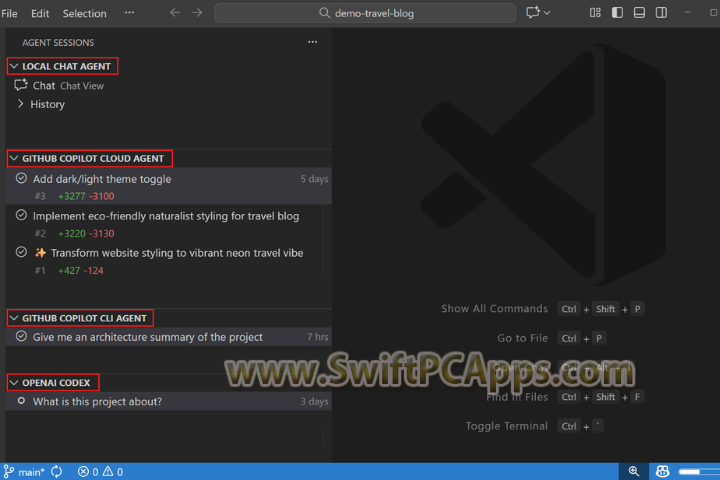Click the Find in Files hint

point(517,397)
